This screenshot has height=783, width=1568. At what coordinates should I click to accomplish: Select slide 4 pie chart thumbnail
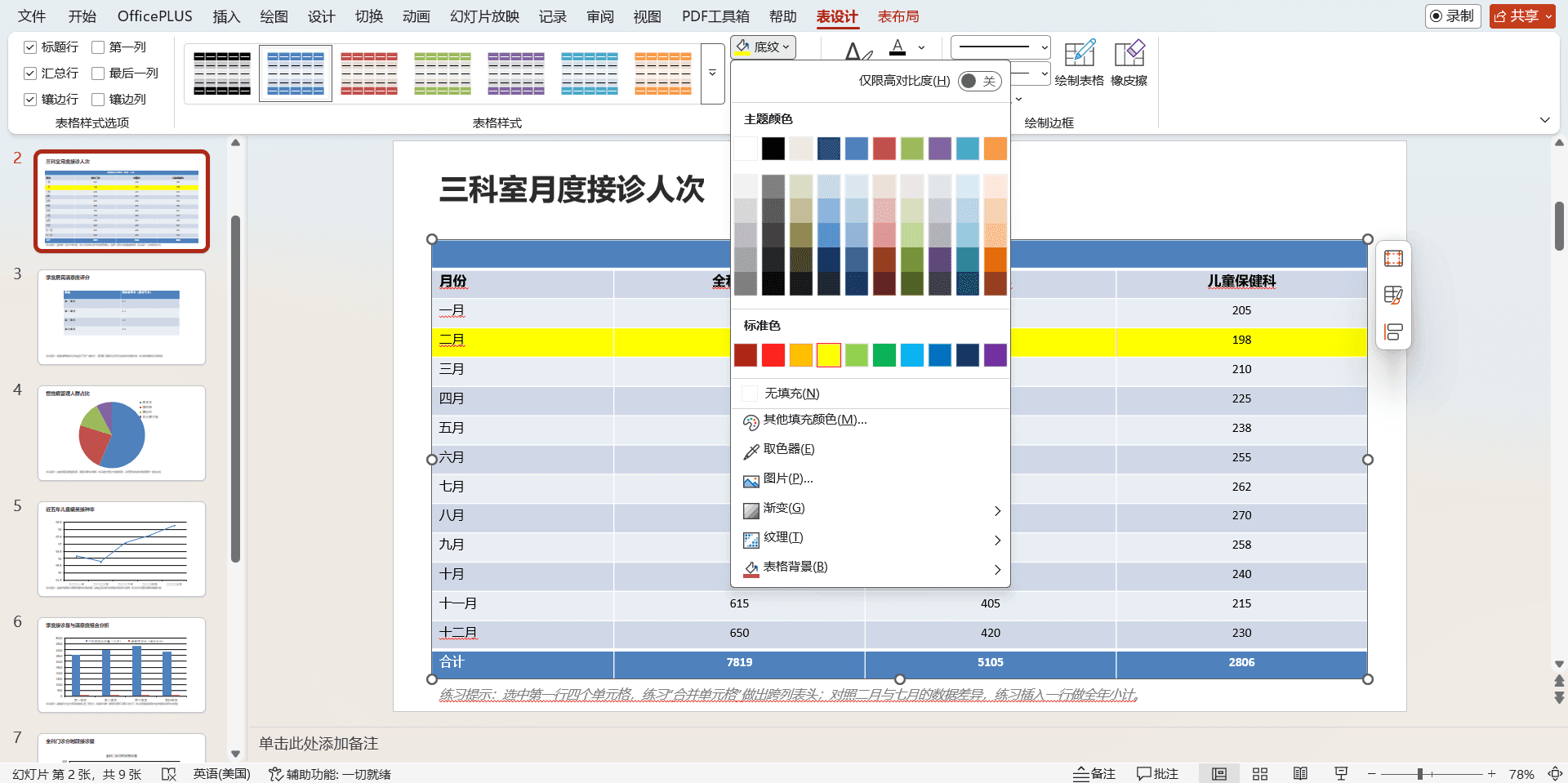pos(122,434)
